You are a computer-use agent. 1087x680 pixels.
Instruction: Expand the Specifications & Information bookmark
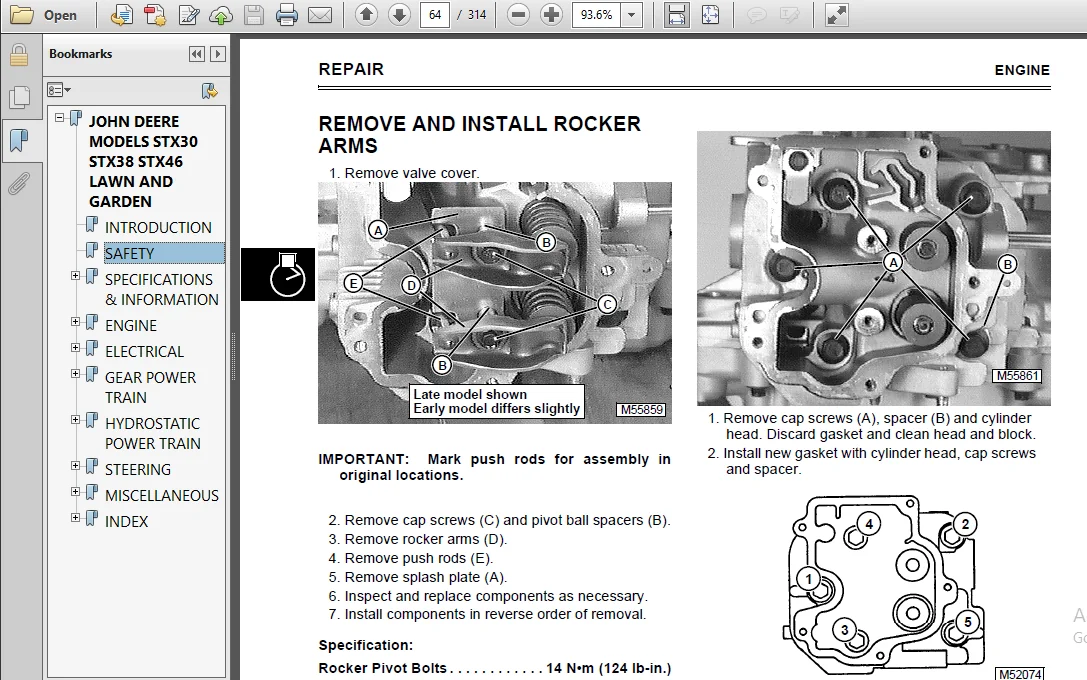click(76, 276)
